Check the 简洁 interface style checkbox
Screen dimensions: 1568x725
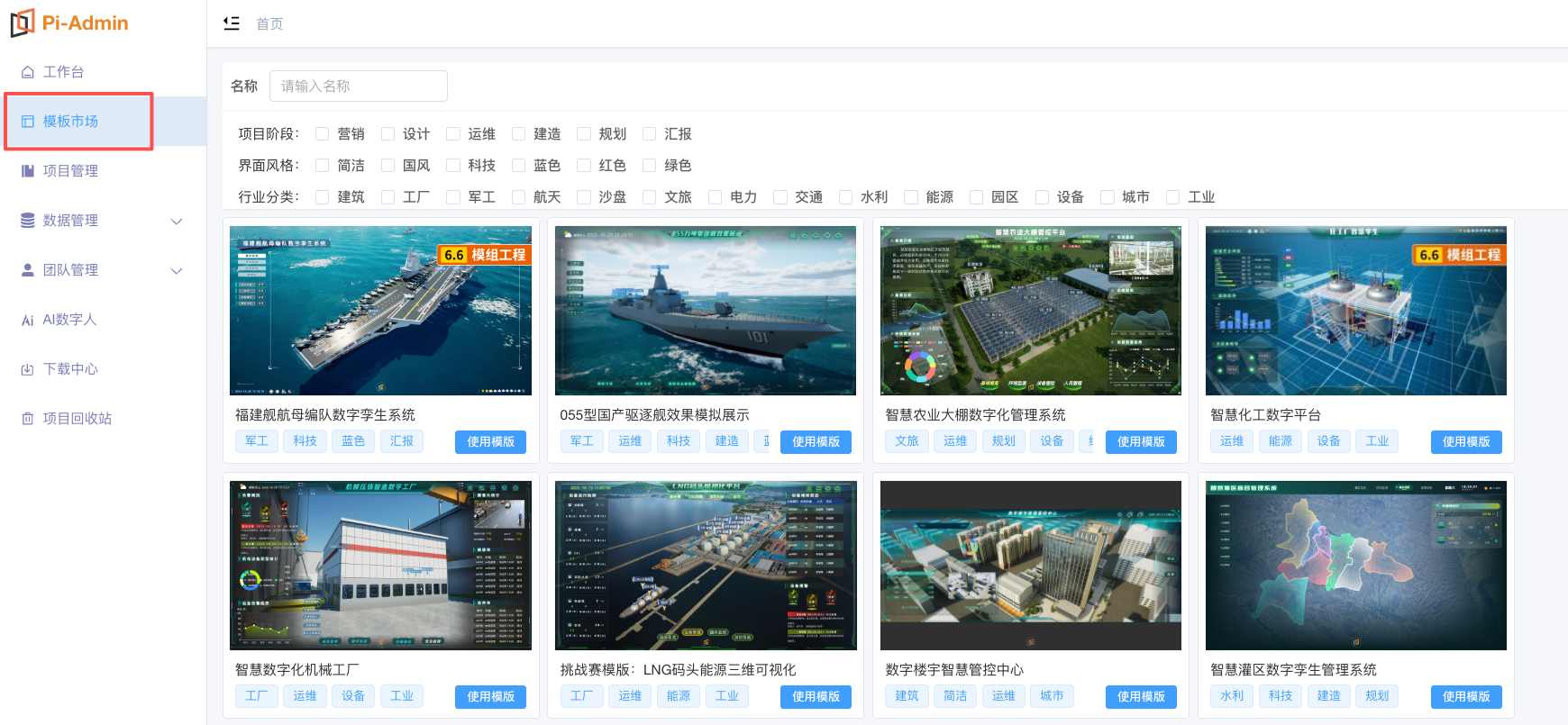pyautogui.click(x=322, y=166)
